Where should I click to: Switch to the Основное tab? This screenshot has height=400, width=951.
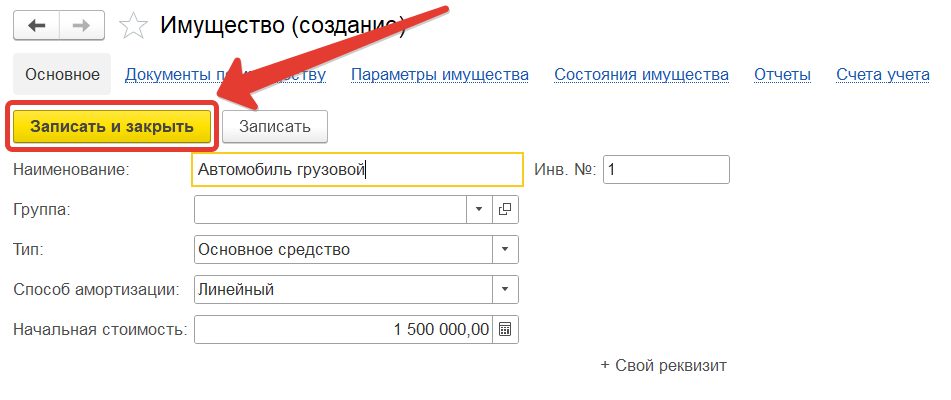tap(62, 75)
